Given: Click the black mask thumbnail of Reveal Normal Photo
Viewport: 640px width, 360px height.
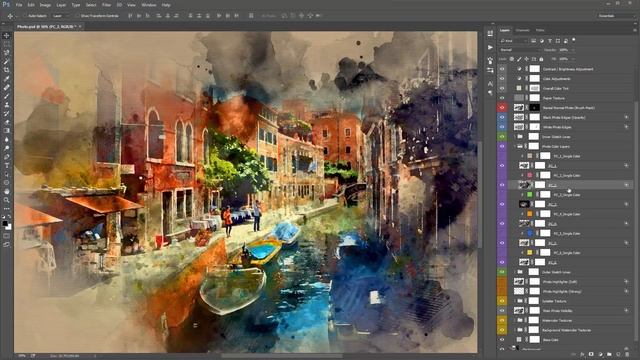Looking at the screenshot, I should coord(535,108).
